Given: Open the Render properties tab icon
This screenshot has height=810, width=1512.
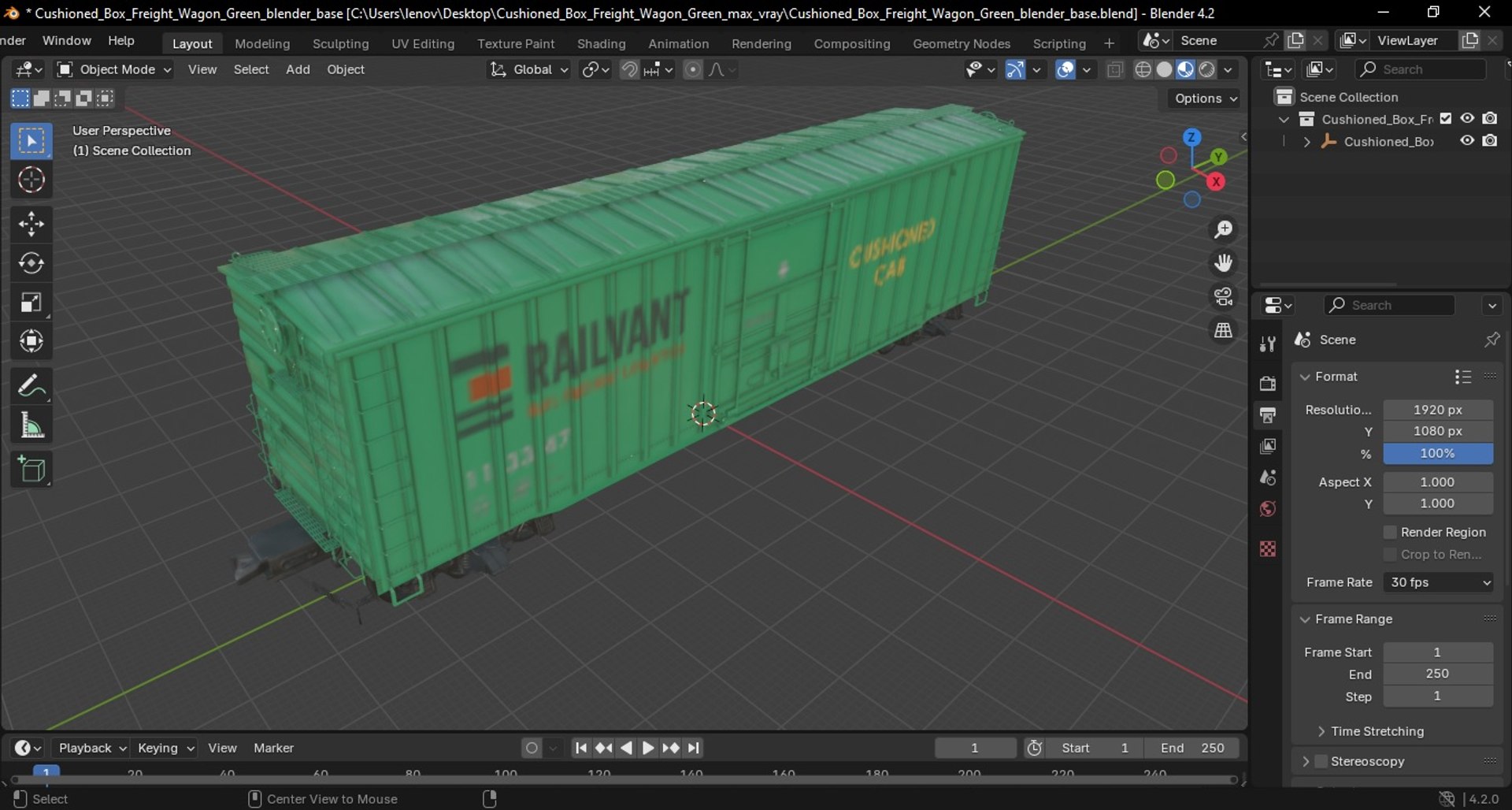Looking at the screenshot, I should pos(1268,383).
